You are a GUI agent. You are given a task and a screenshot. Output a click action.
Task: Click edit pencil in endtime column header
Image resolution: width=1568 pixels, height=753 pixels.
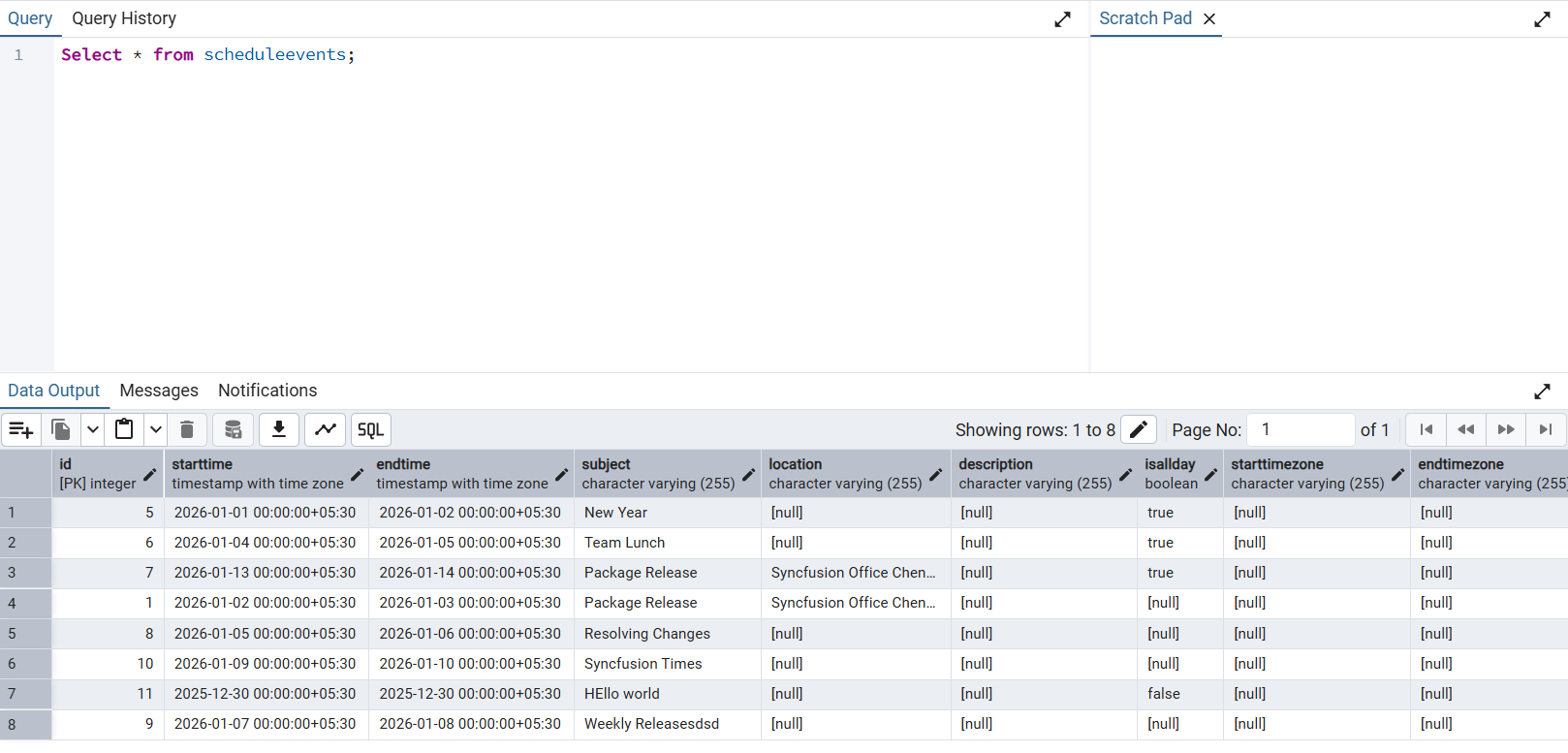click(561, 475)
